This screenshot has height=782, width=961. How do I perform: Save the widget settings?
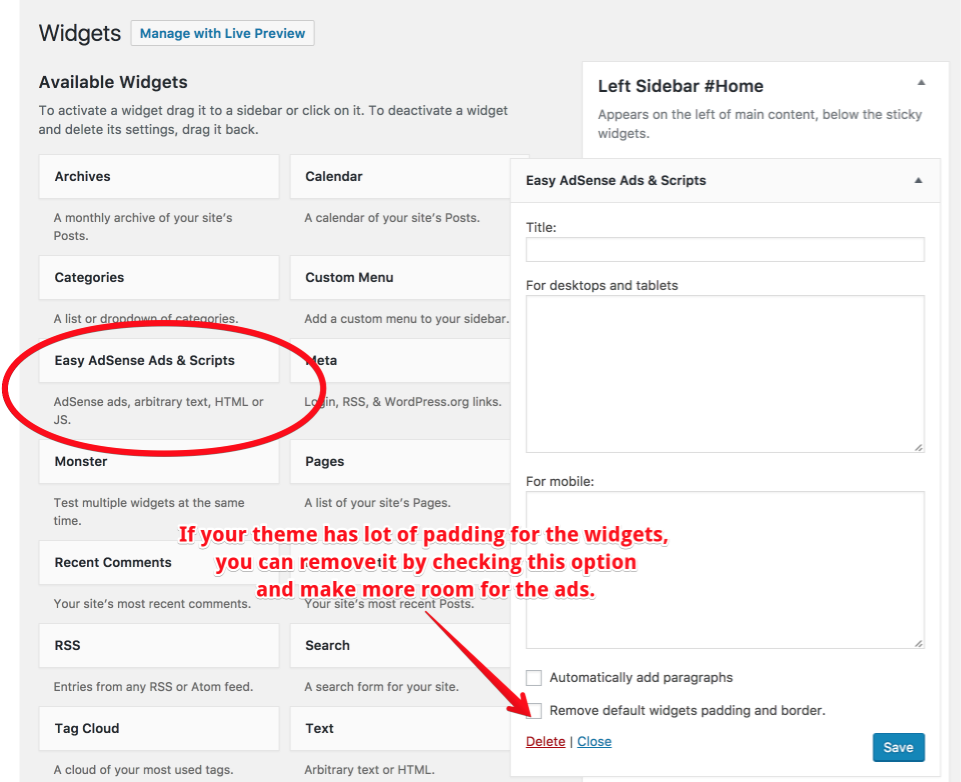(897, 747)
